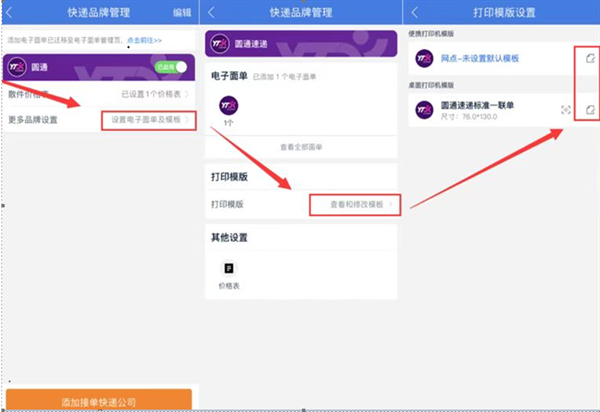The image size is (600, 412).
Task: Edit the 圆通速递标准一联单 template
Action: (590, 109)
